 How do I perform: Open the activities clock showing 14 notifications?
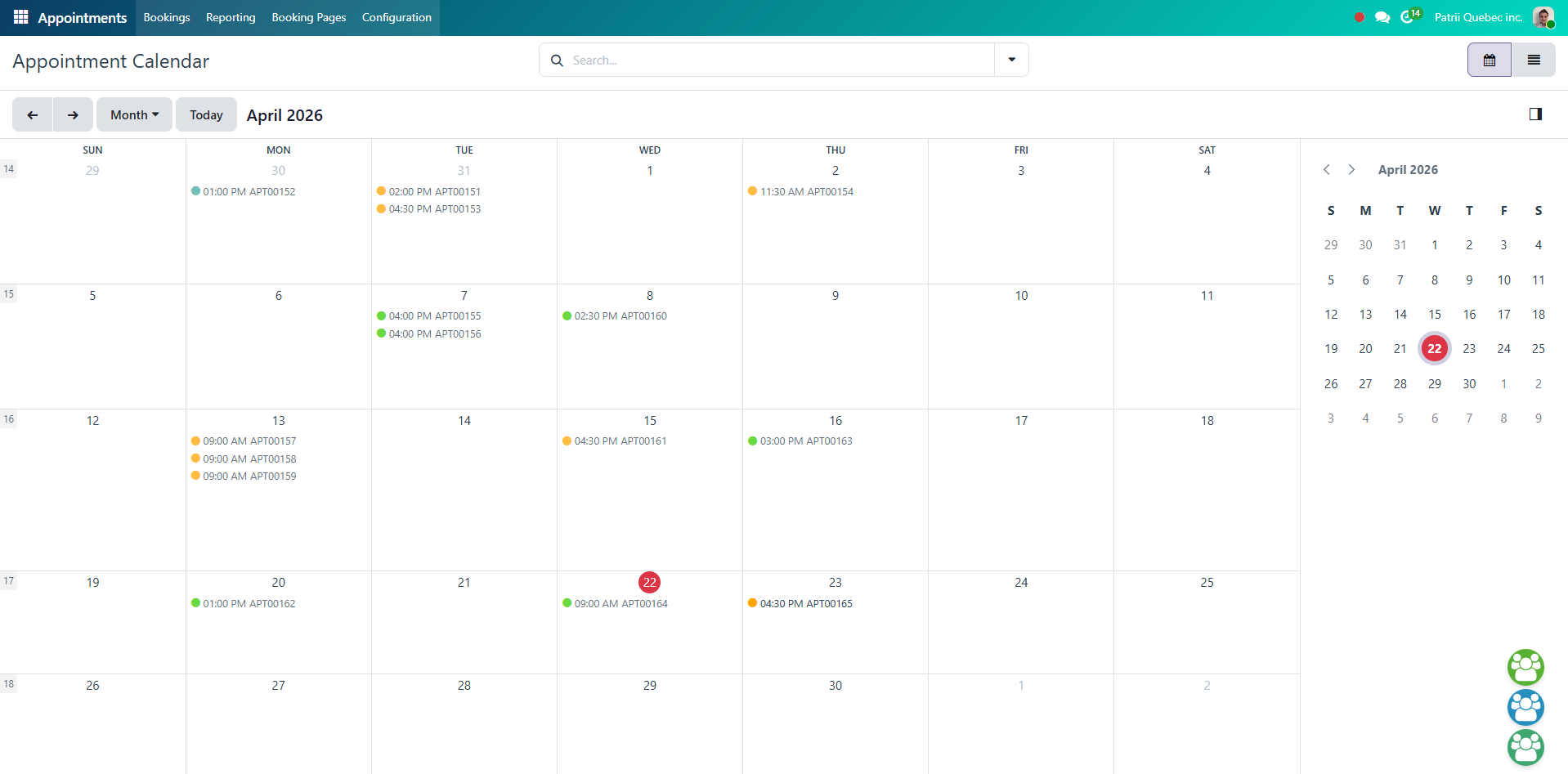click(1408, 16)
